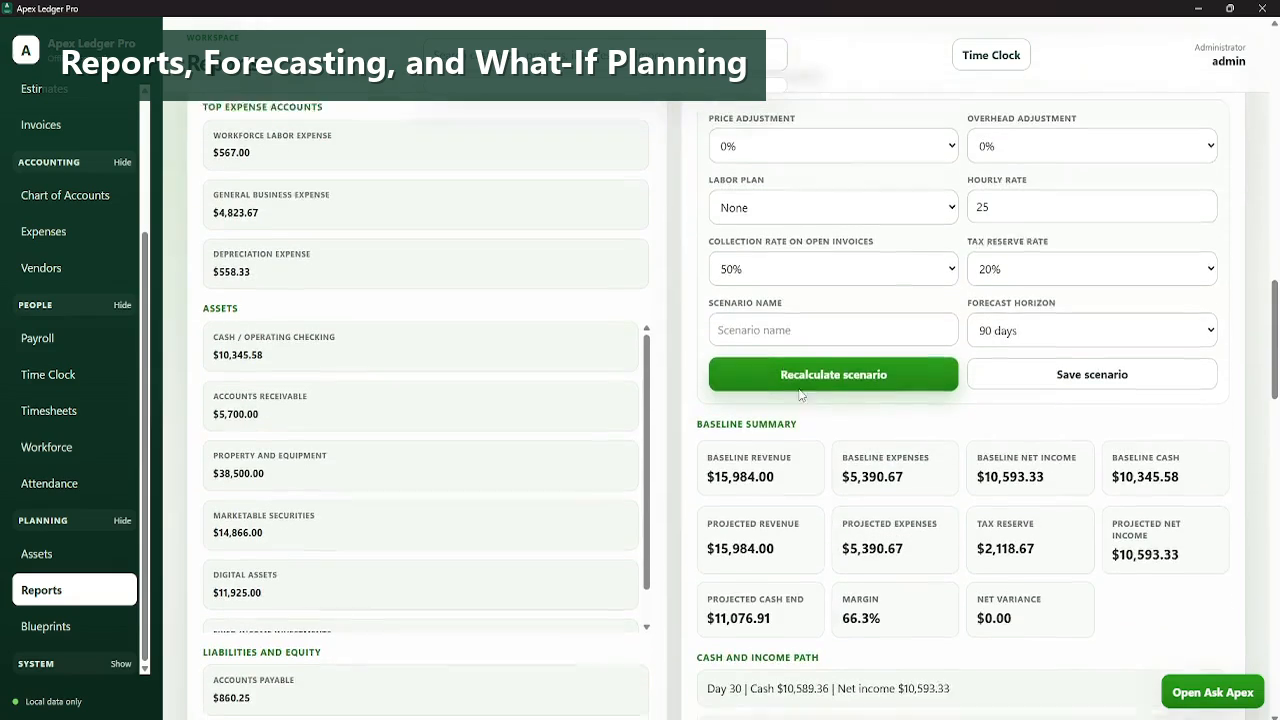Select the Reports sidebar item

click(75, 590)
